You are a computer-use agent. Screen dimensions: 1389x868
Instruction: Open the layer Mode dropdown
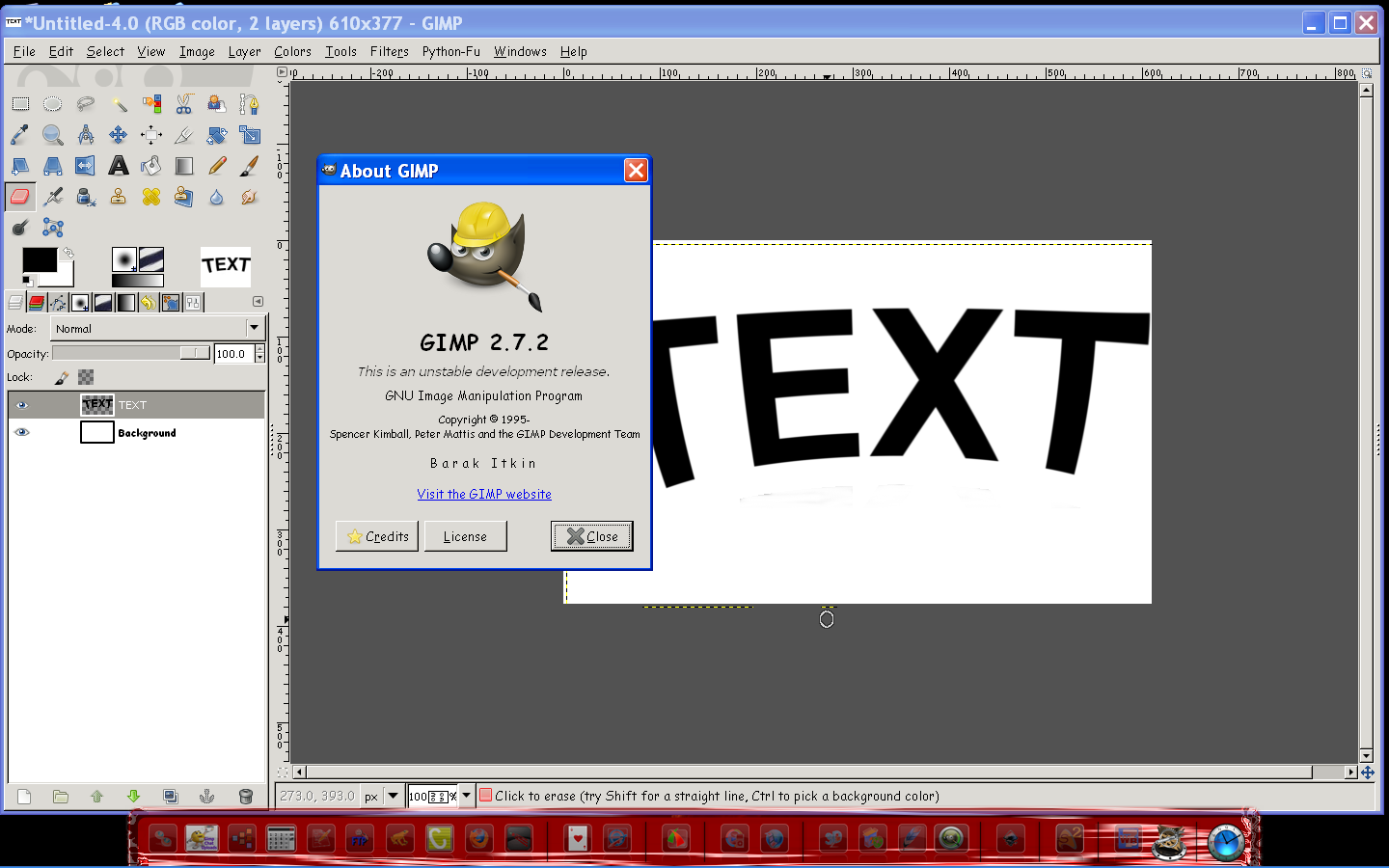(x=157, y=328)
